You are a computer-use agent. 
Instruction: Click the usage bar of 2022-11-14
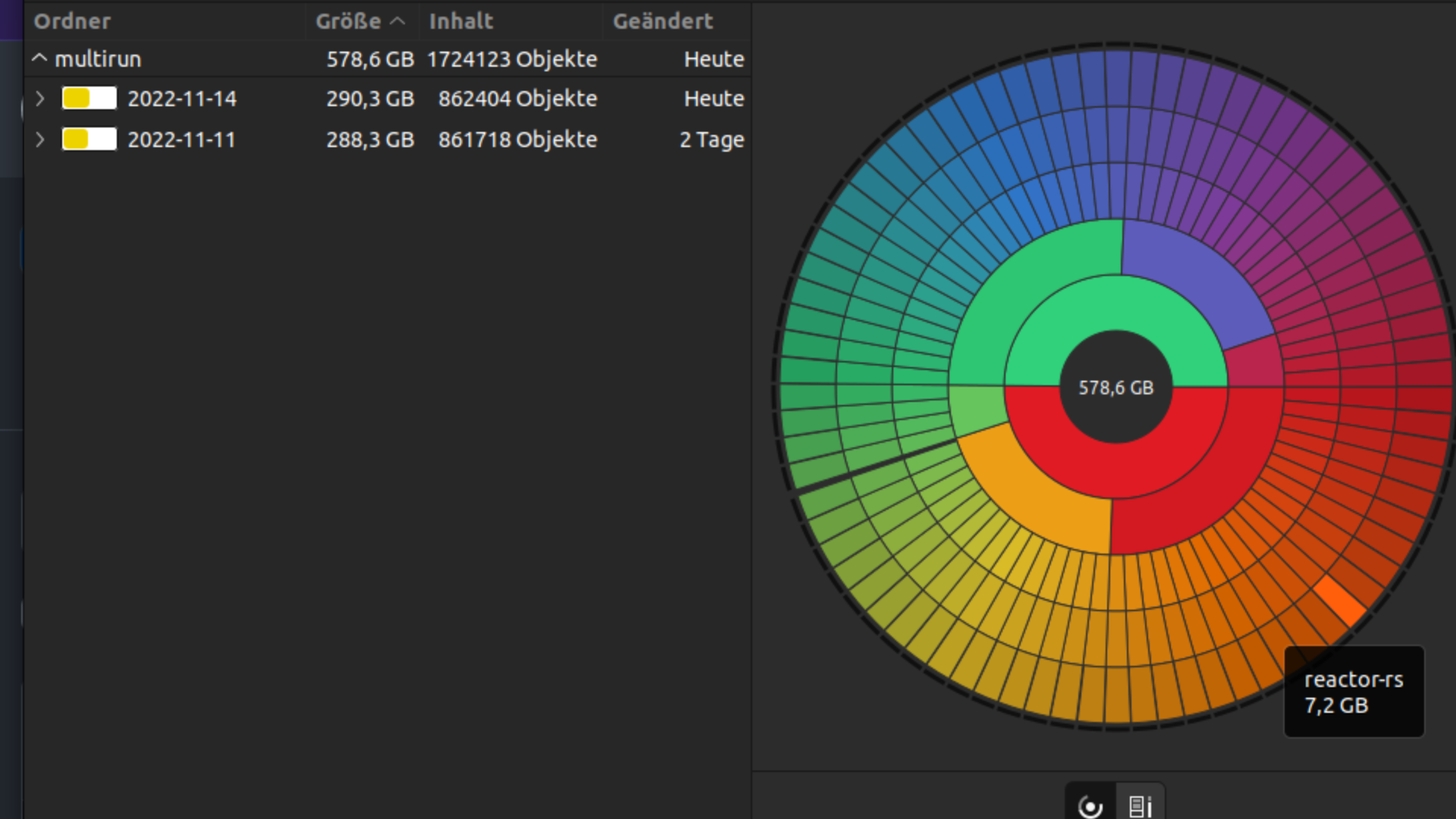tap(89, 99)
